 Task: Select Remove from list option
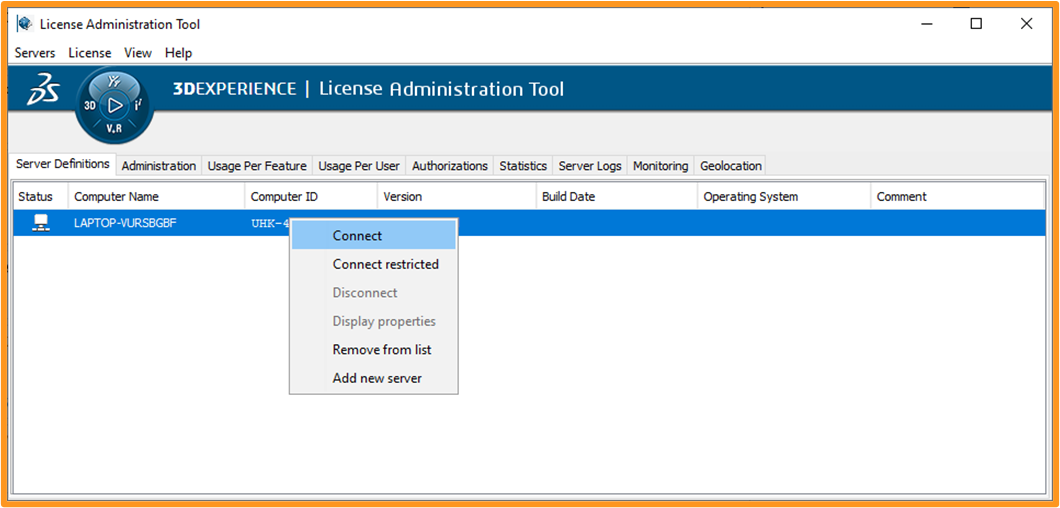point(381,350)
